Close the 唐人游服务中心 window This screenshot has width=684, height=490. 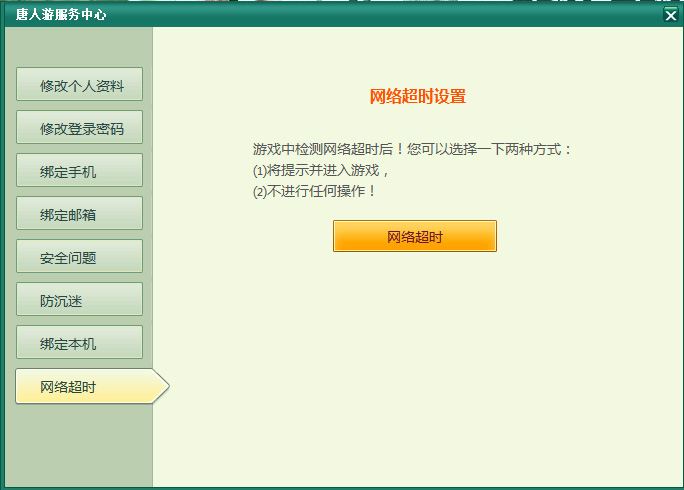(670, 15)
